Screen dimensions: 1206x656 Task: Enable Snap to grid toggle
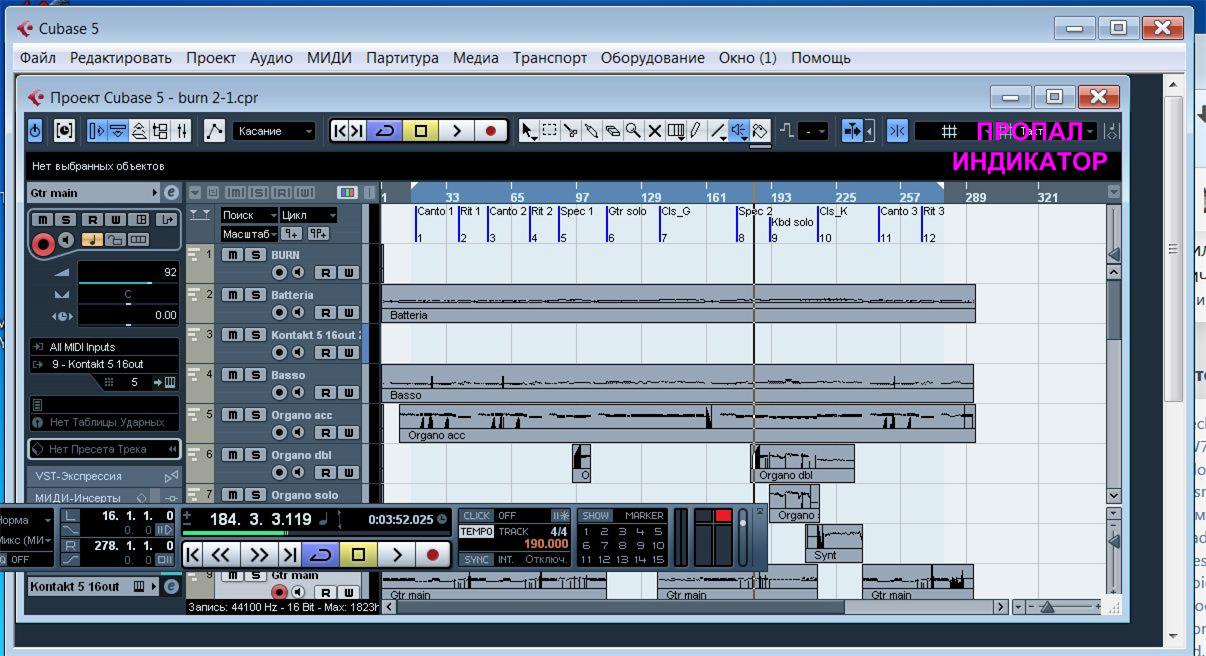click(x=897, y=130)
